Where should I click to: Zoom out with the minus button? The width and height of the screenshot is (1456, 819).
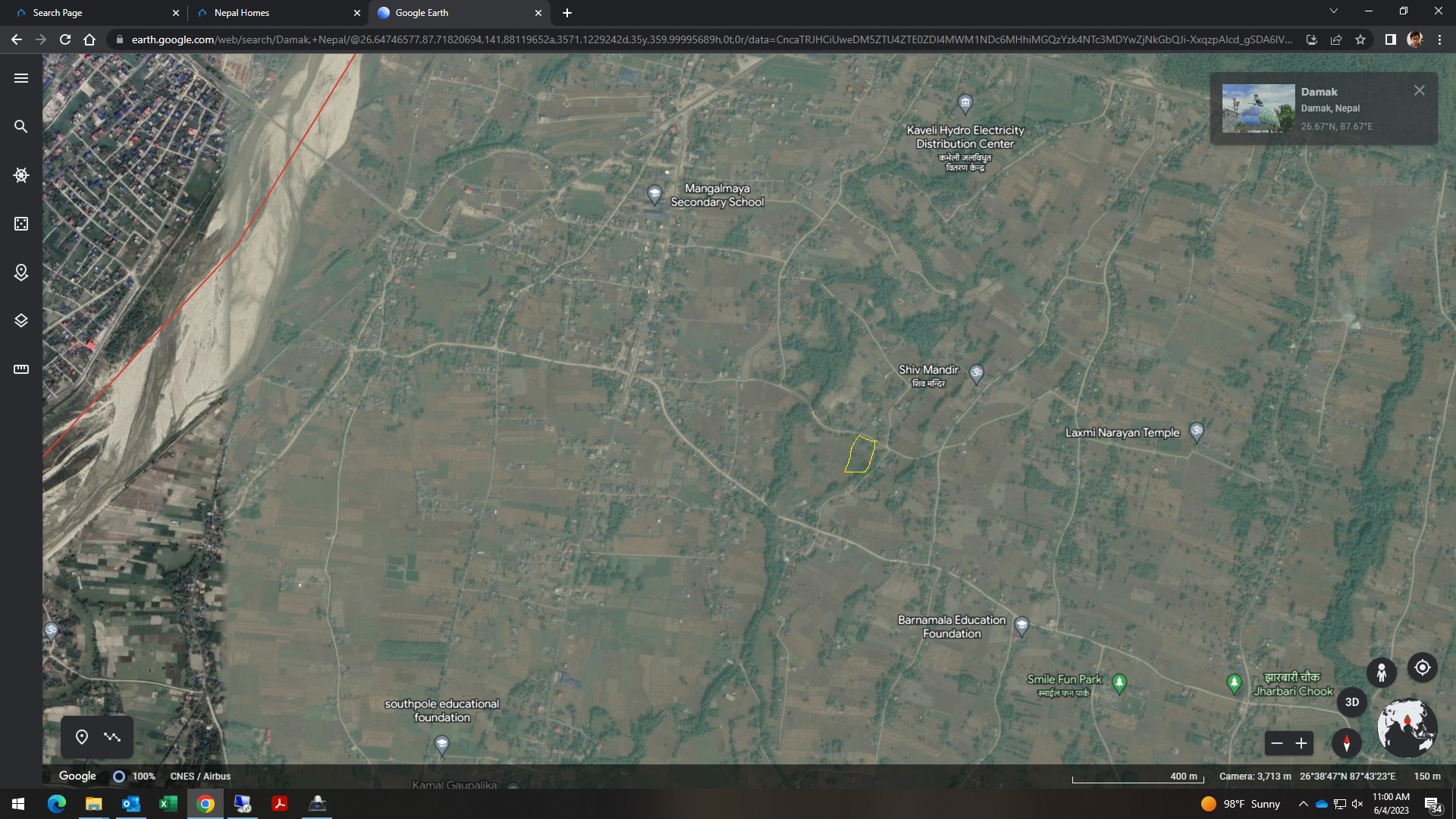(x=1277, y=743)
